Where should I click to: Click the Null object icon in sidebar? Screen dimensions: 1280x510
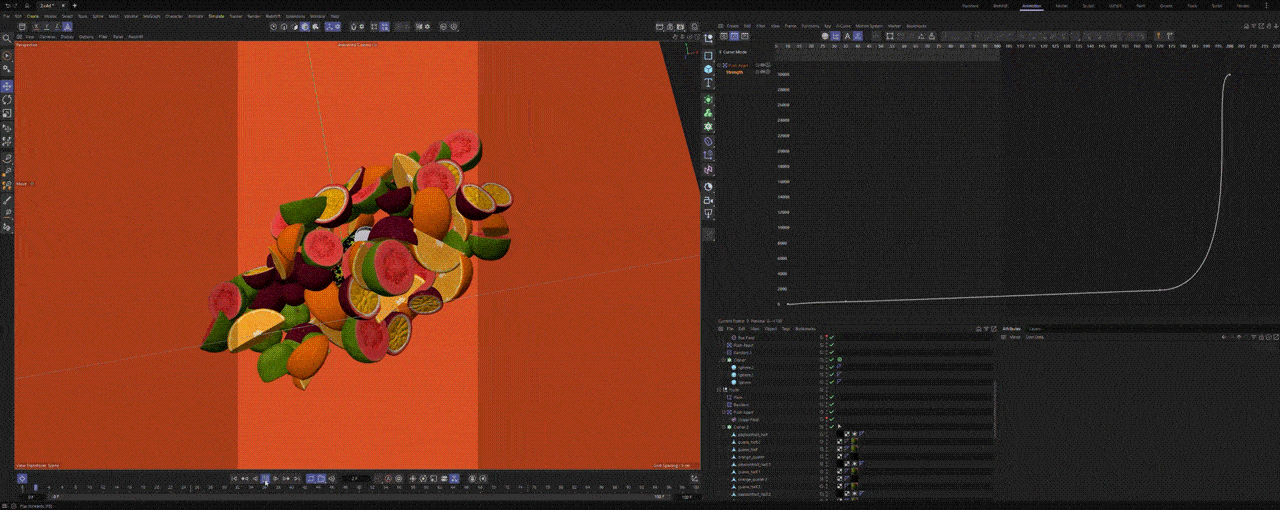coord(708,55)
